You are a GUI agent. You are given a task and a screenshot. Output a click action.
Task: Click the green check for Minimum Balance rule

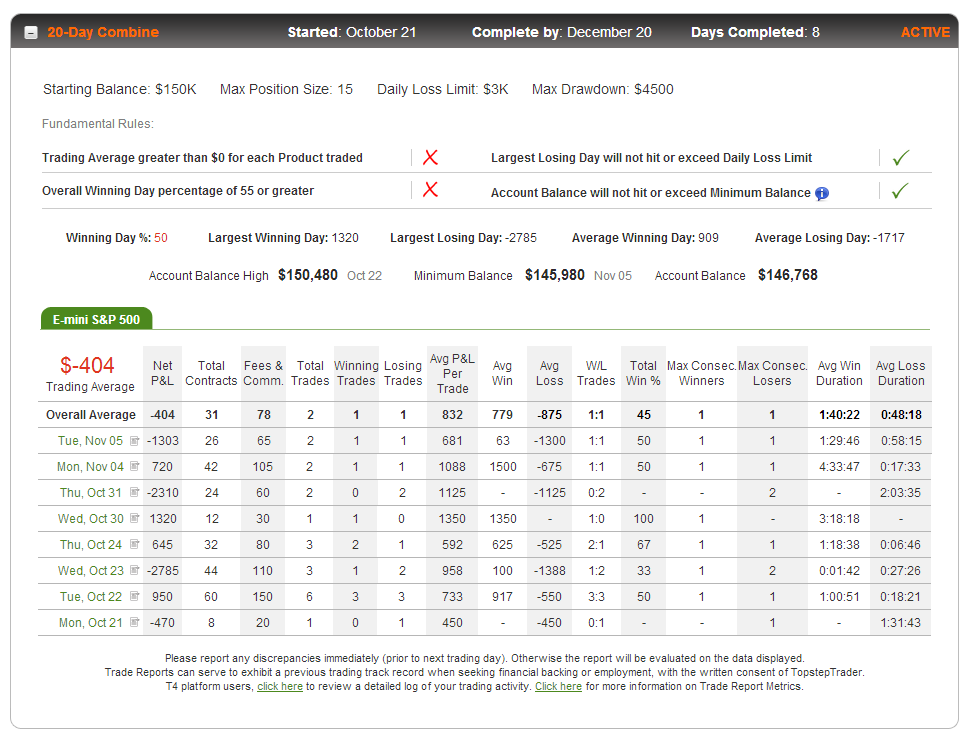coord(901,191)
